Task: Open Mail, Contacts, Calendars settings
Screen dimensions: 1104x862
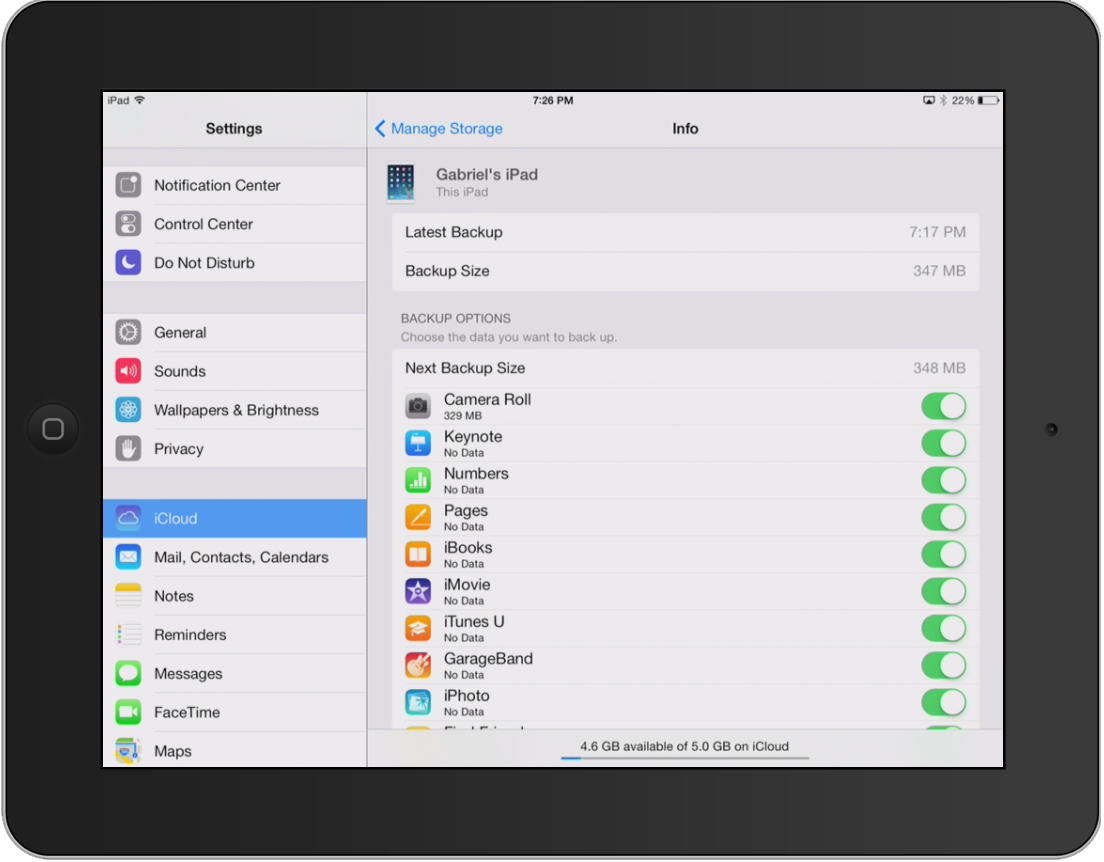Action: [234, 557]
